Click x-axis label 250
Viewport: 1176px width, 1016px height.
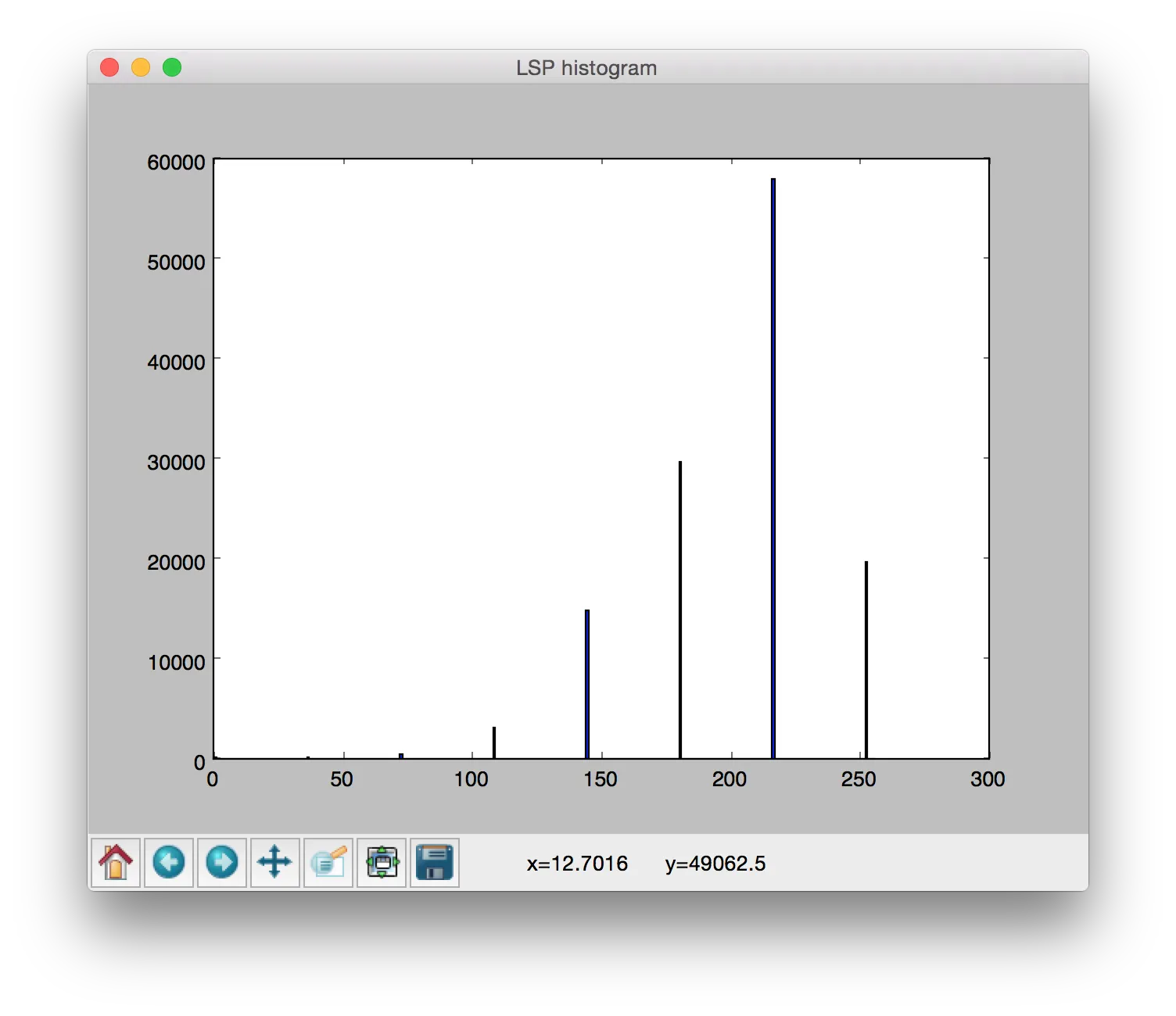tap(859, 779)
